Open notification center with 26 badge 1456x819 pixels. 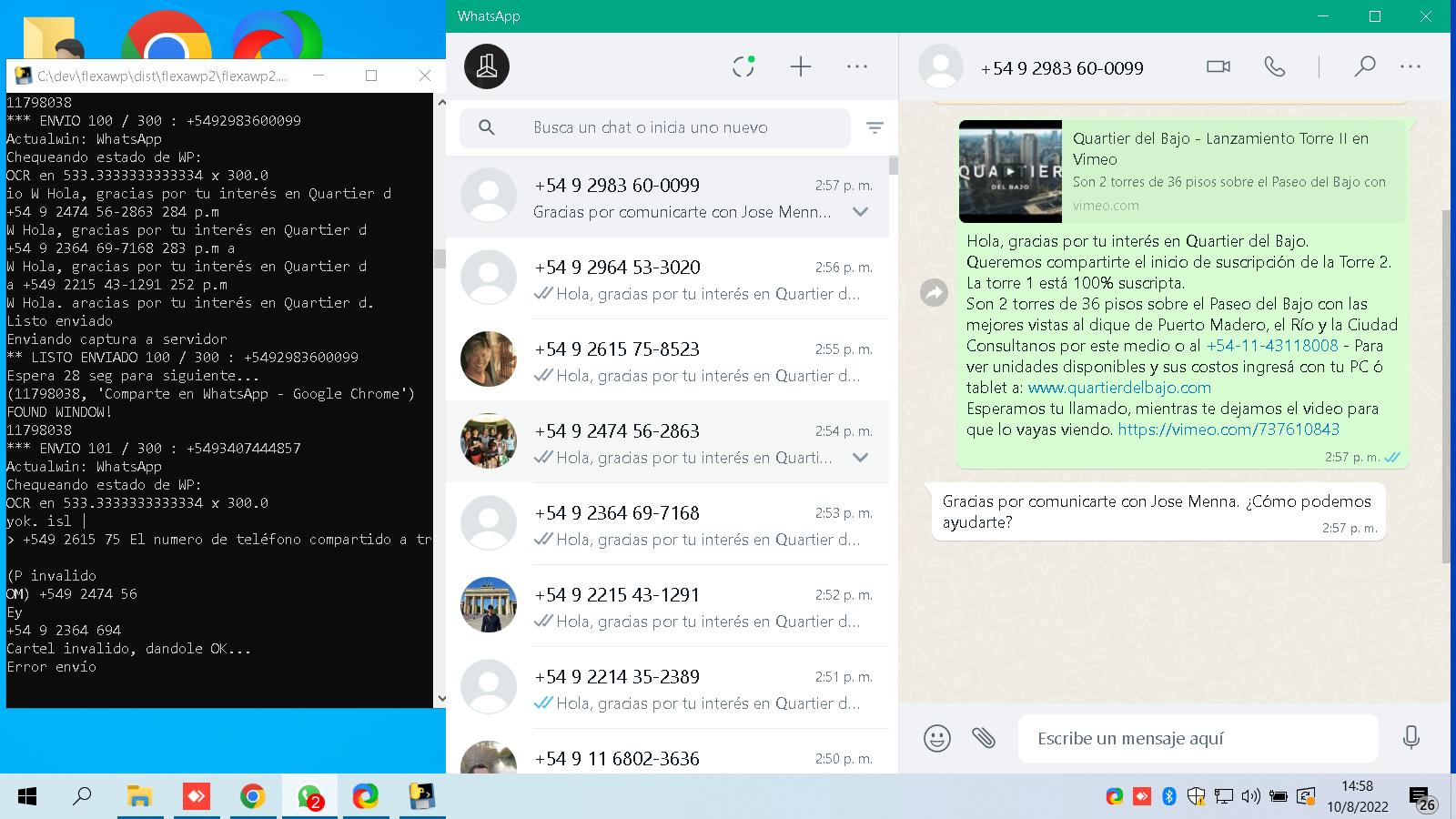point(1422,800)
